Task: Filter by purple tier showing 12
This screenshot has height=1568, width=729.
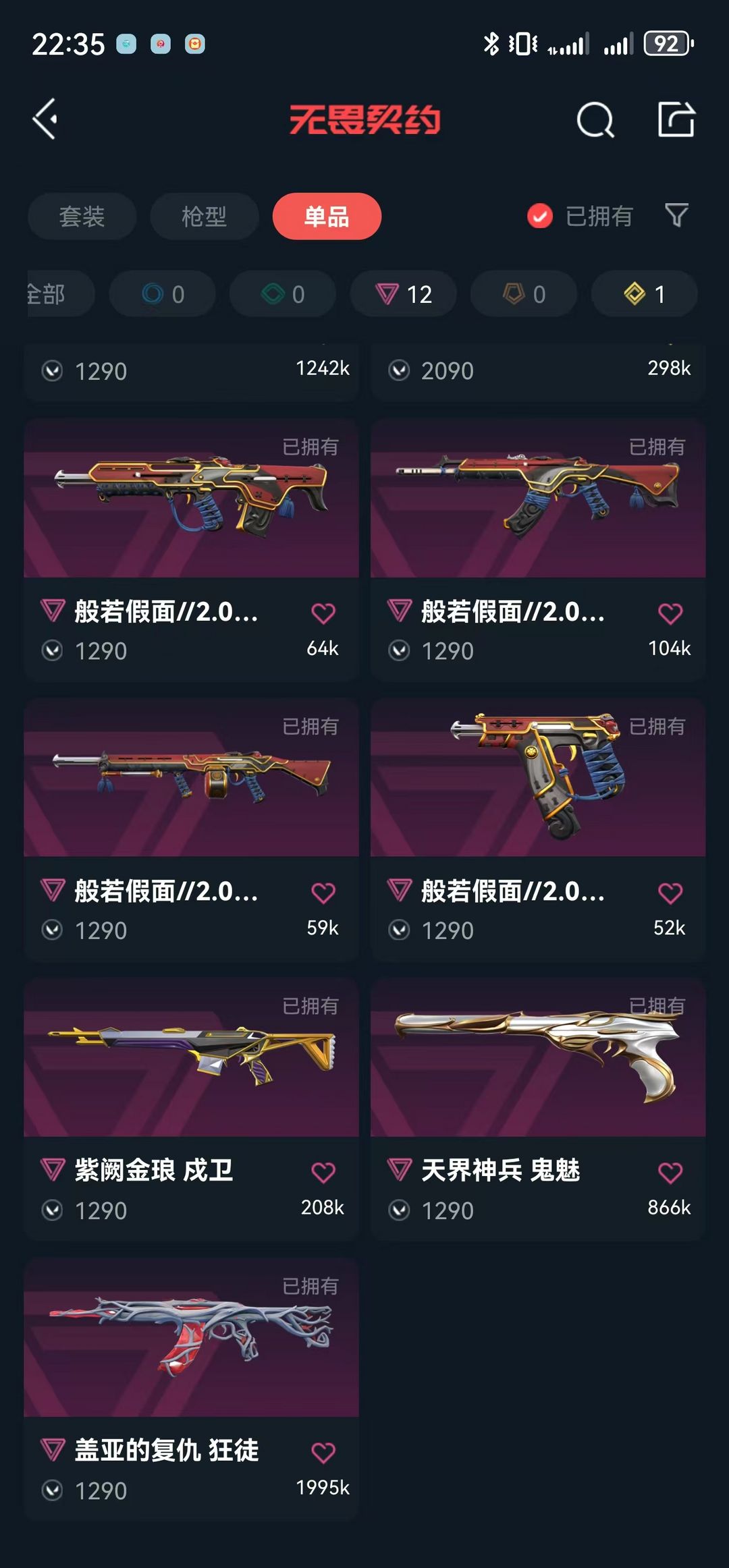Action: click(403, 293)
